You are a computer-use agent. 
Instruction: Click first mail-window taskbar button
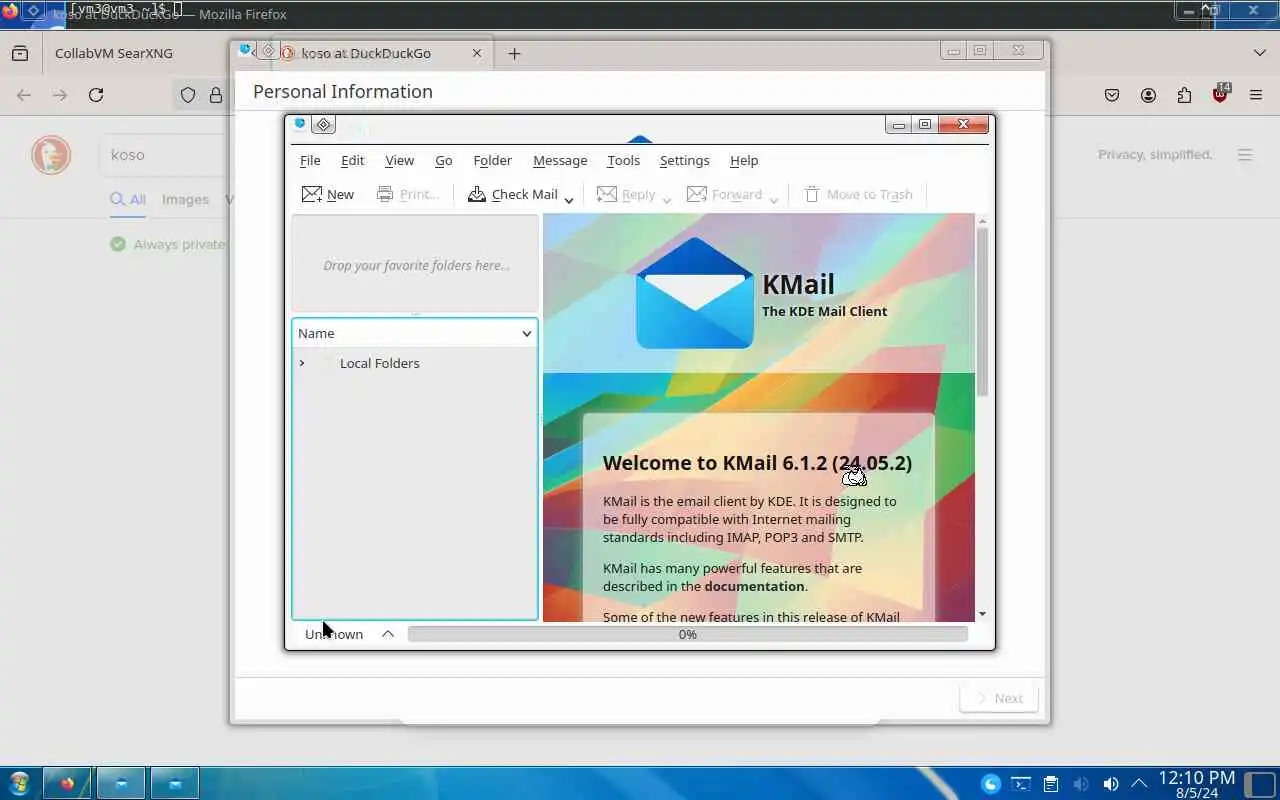[x=120, y=783]
